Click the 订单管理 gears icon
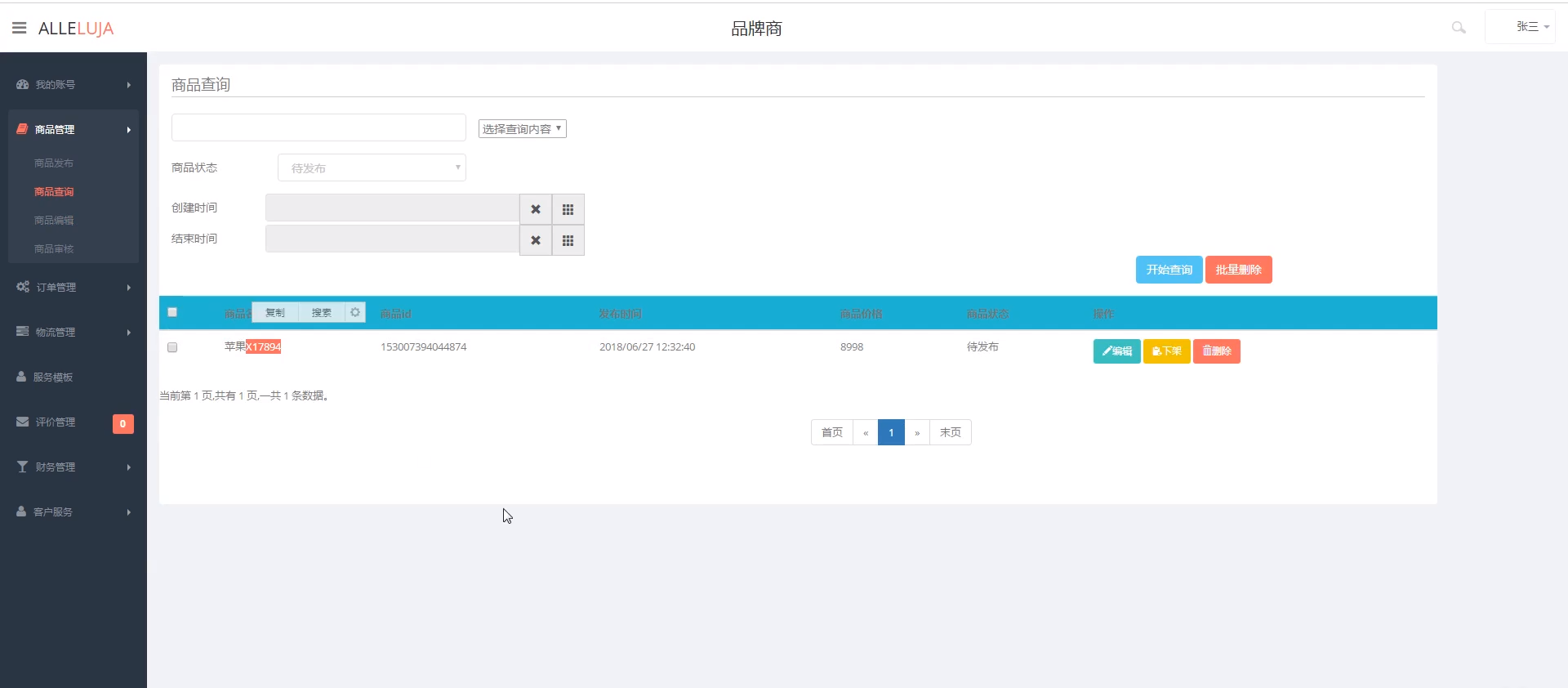 [23, 287]
